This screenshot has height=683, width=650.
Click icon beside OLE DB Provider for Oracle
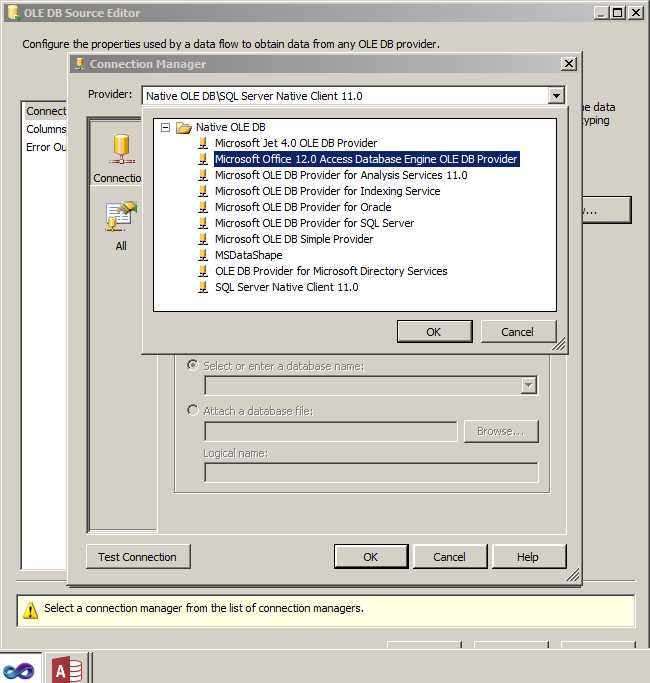pyautogui.click(x=203, y=207)
